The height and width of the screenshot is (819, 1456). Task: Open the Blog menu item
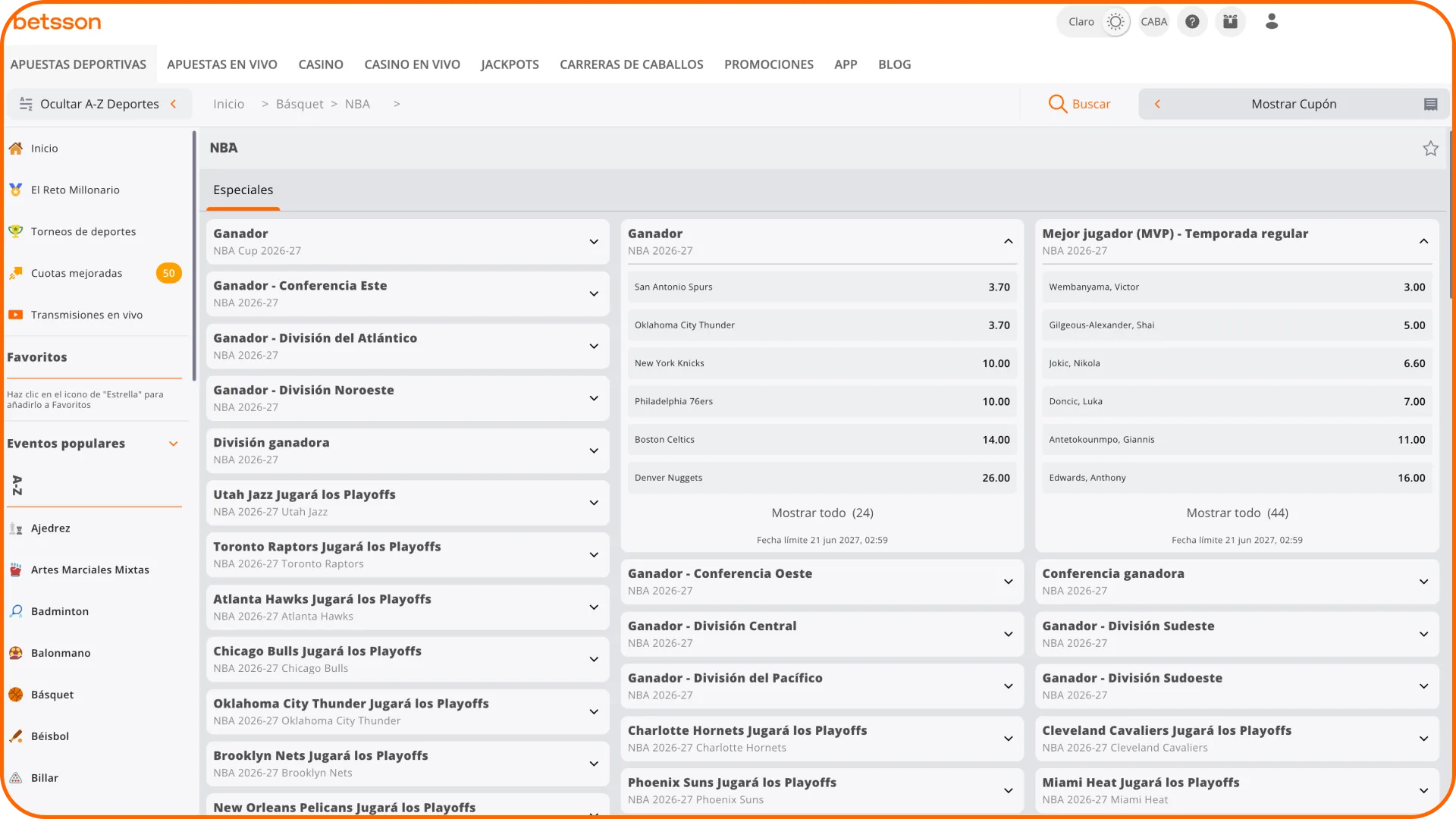coord(895,64)
